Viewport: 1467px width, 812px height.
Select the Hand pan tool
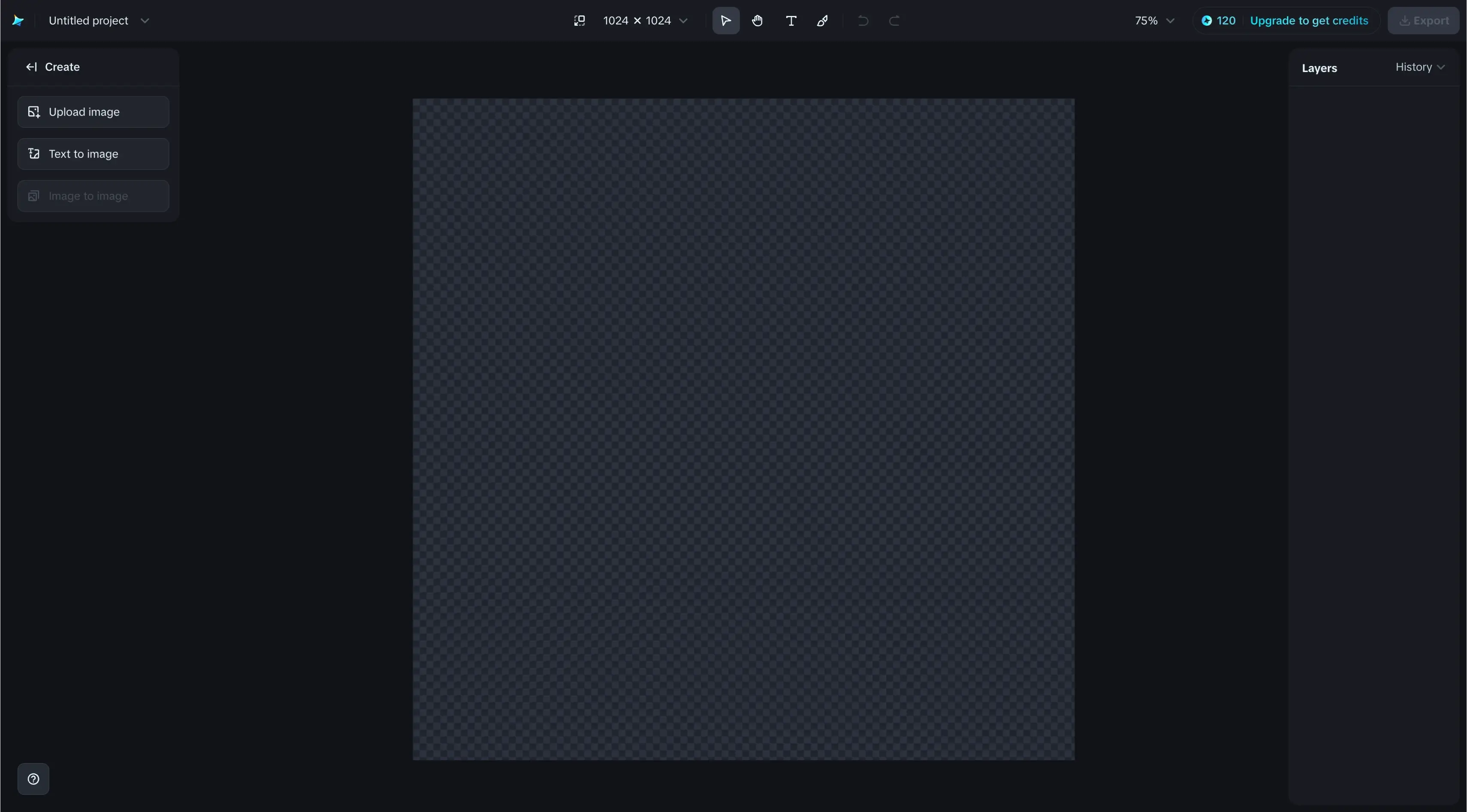pyautogui.click(x=758, y=21)
